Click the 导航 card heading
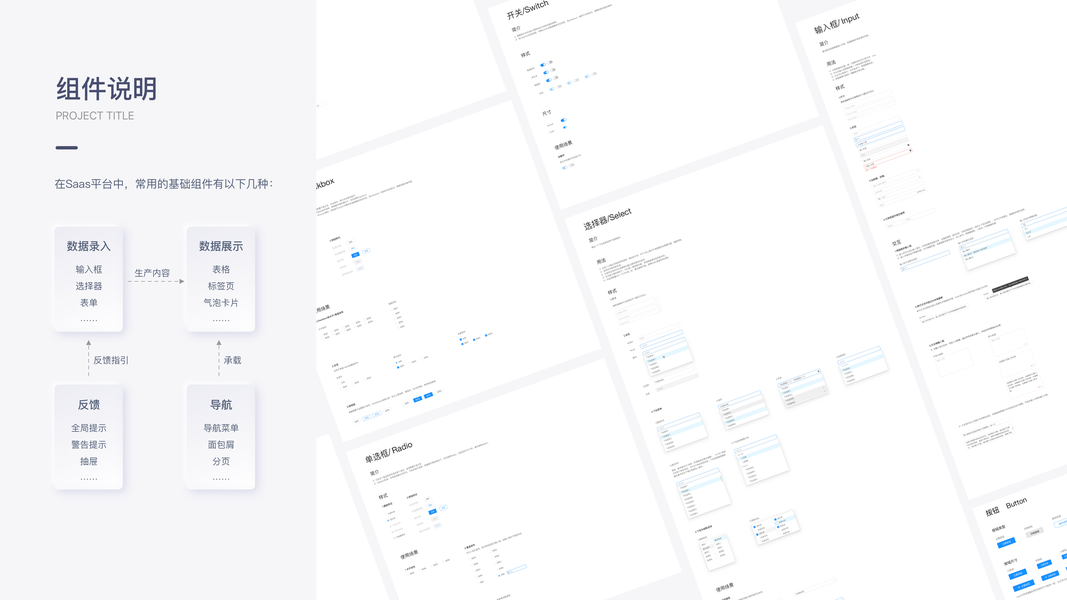Viewport: 1067px width, 600px height. point(220,405)
